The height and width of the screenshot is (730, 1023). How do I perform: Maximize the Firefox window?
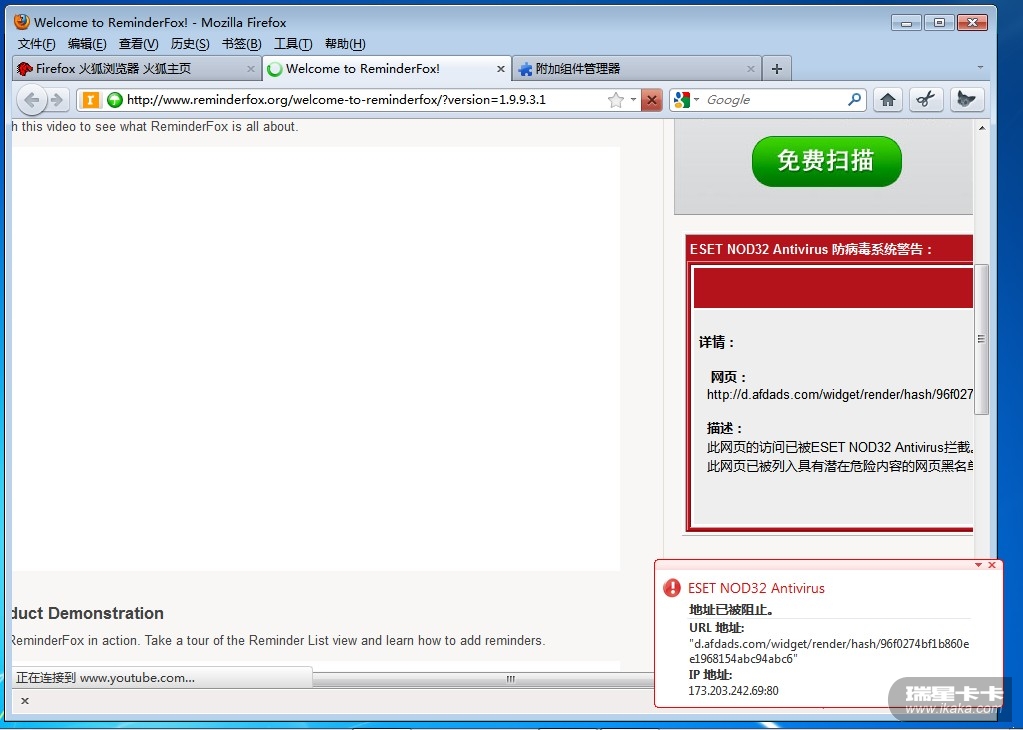pos(939,23)
